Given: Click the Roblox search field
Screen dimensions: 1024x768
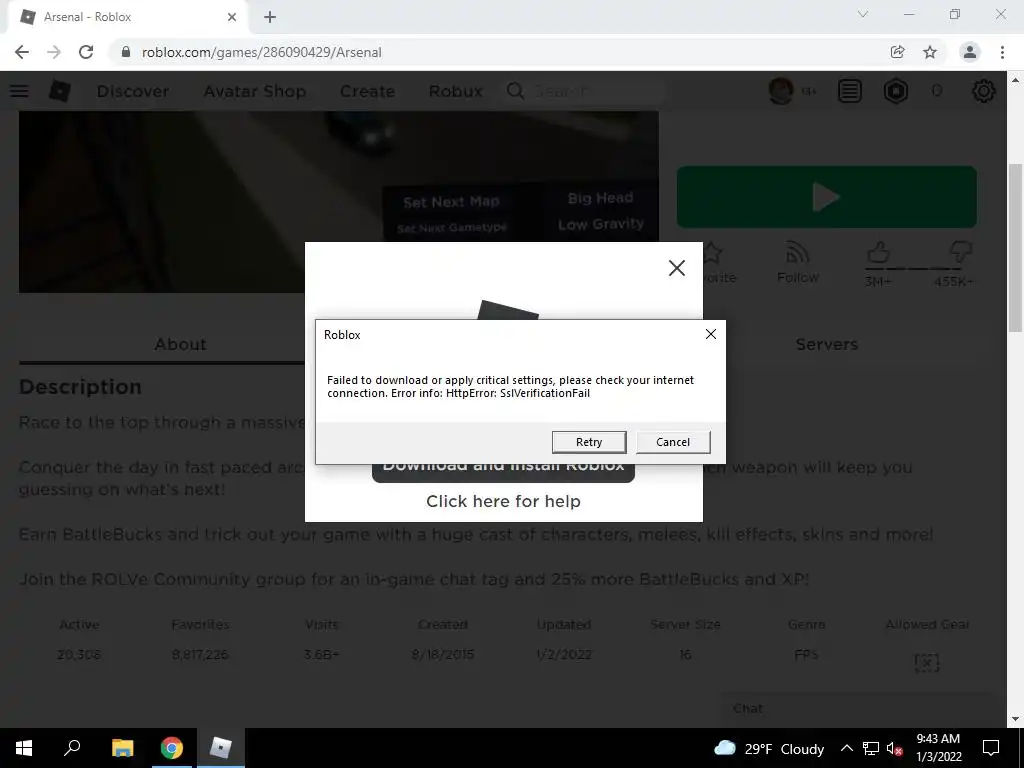Looking at the screenshot, I should (x=583, y=91).
